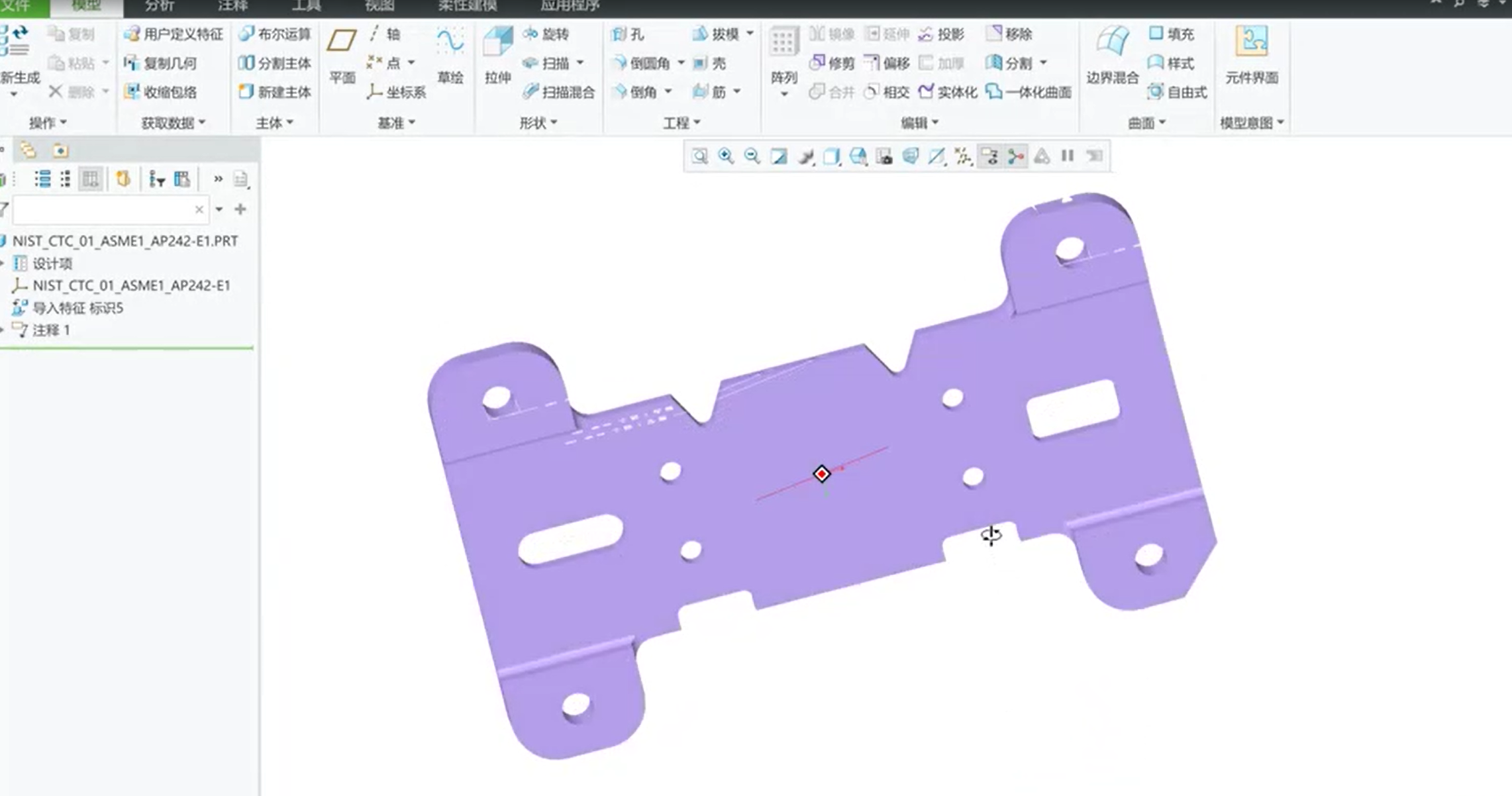Open the 分析 ribbon tab
This screenshot has width=1512, height=796.
(160, 6)
